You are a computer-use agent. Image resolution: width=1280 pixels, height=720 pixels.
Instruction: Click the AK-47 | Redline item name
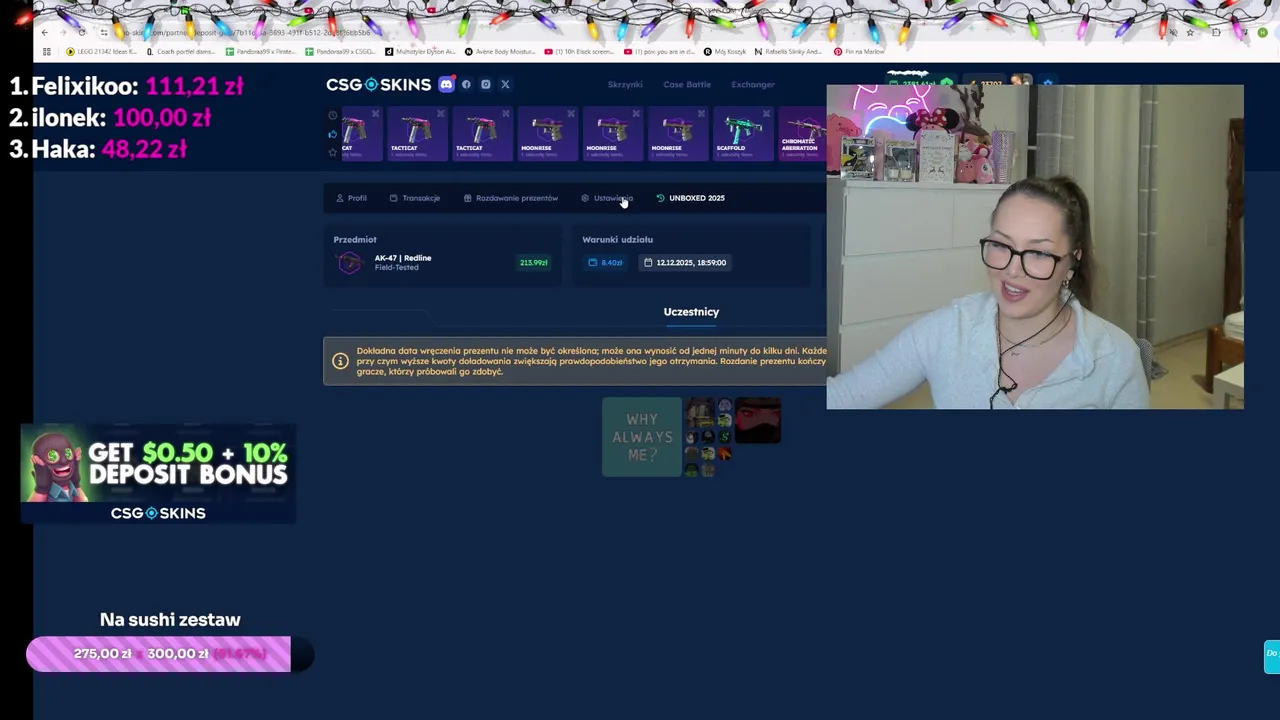403,258
